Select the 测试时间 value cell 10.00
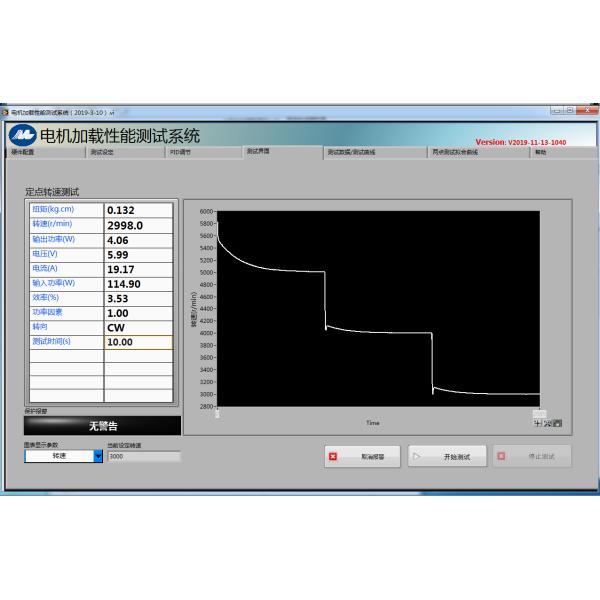The width and height of the screenshot is (600, 600). 138,342
